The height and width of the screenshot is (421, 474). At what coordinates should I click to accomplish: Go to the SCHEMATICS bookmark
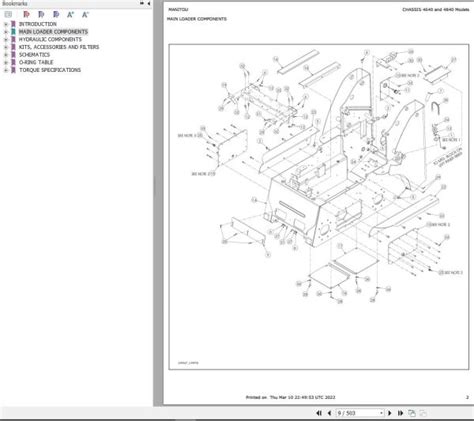click(34, 55)
